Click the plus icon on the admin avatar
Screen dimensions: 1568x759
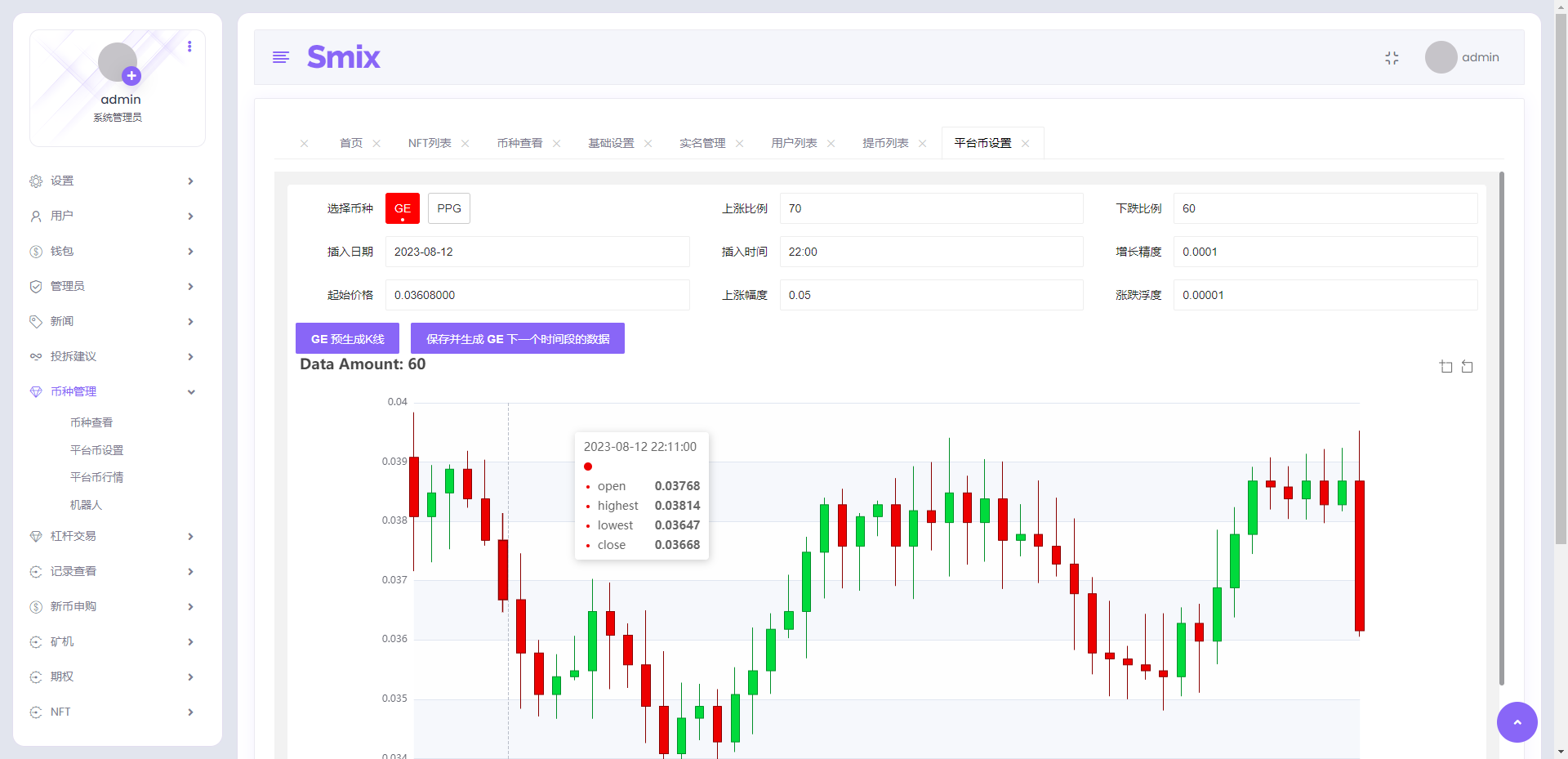coord(131,75)
